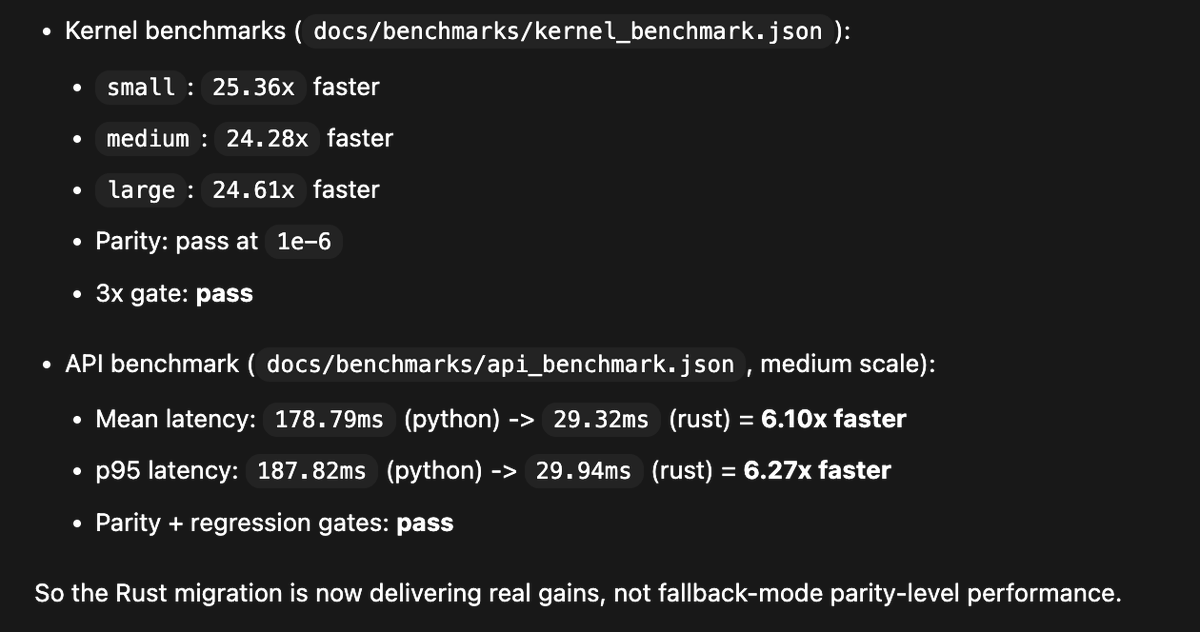Select the 'large' inline code label

tap(141, 190)
